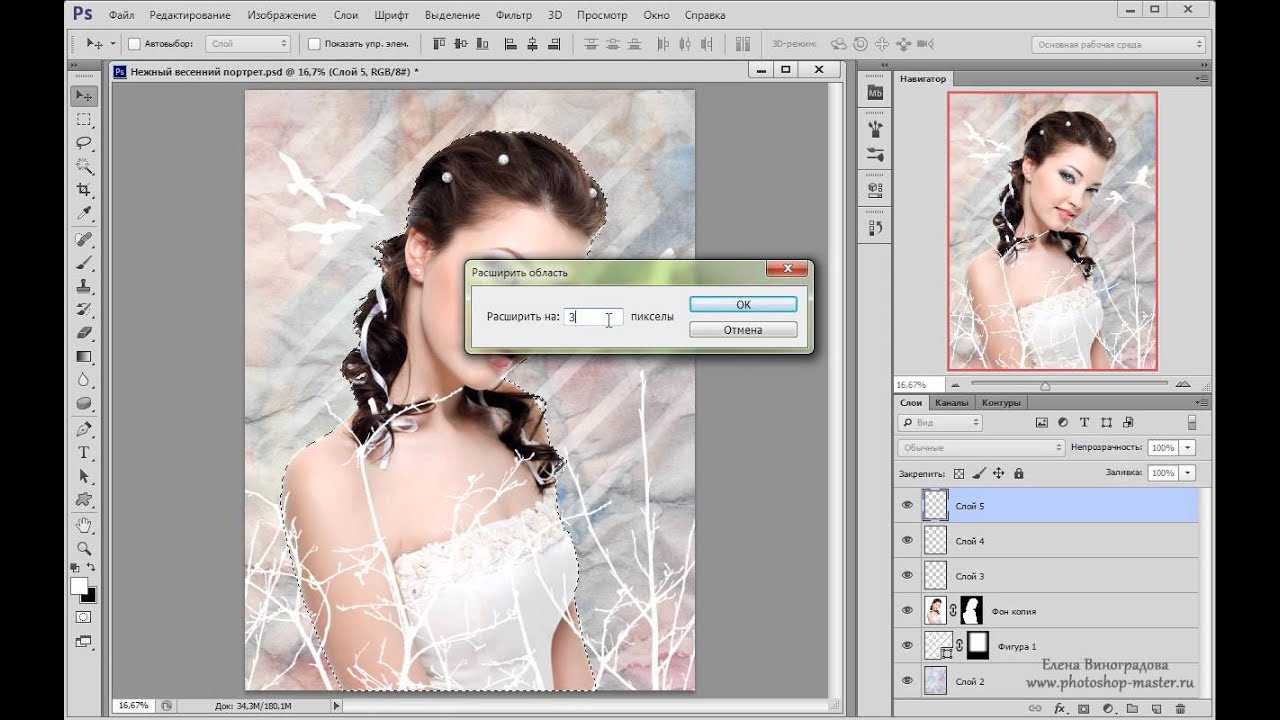Viewport: 1280px width, 720px height.
Task: Select the Zoom tool
Action: click(84, 549)
